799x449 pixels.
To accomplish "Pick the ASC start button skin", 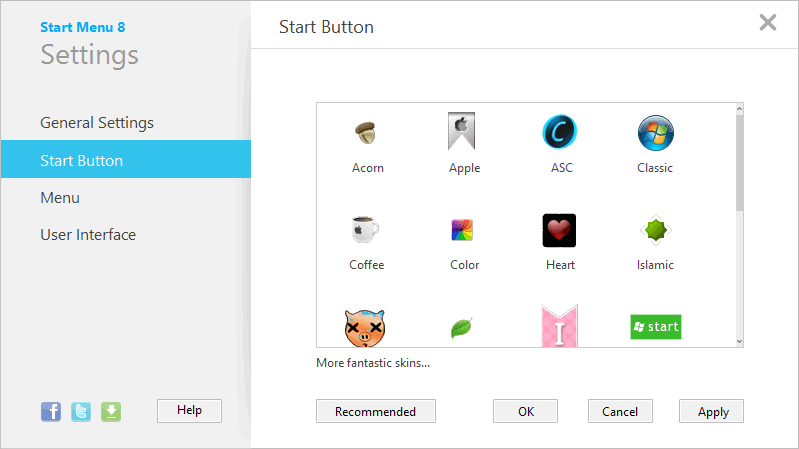I will point(560,132).
